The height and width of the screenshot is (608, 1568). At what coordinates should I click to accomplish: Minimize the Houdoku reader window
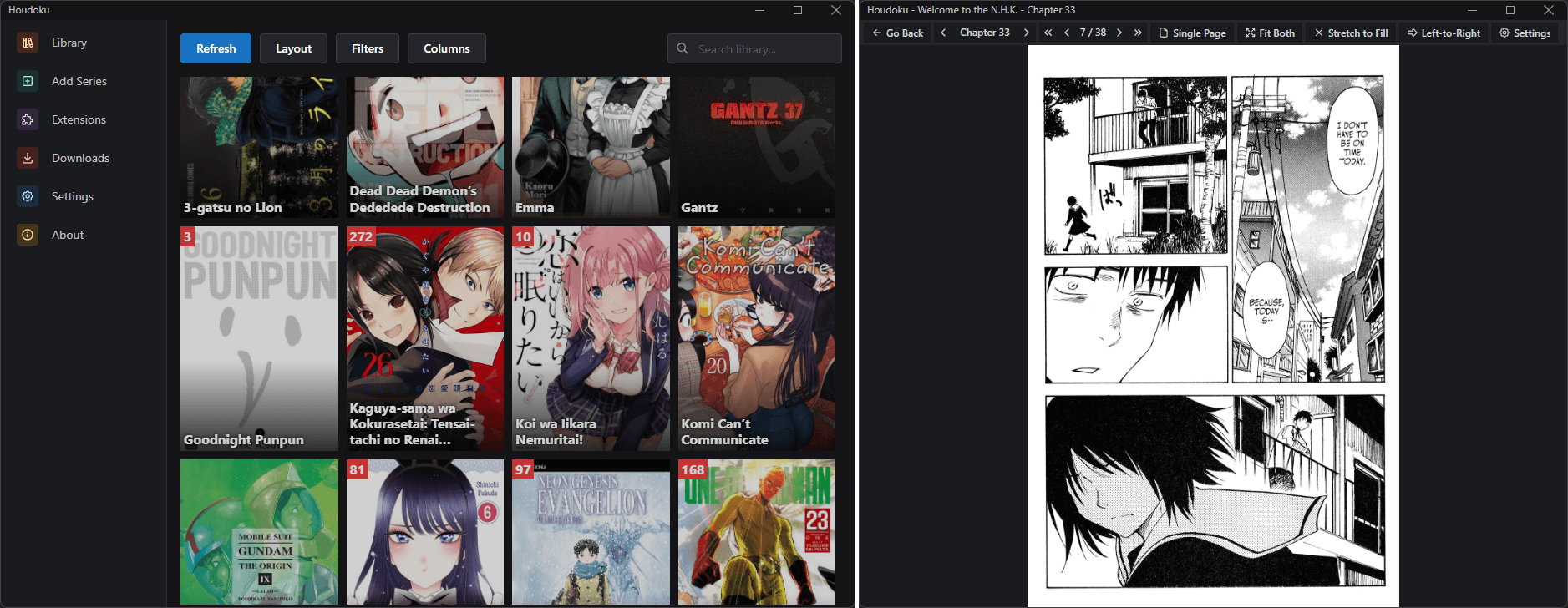1472,10
